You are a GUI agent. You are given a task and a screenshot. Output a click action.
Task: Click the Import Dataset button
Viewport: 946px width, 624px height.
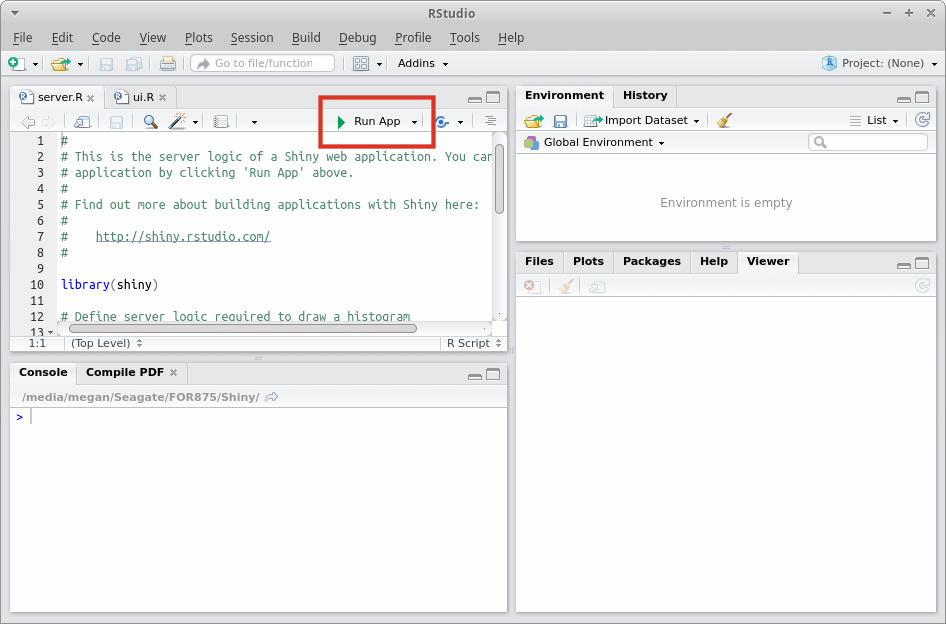[x=641, y=121]
